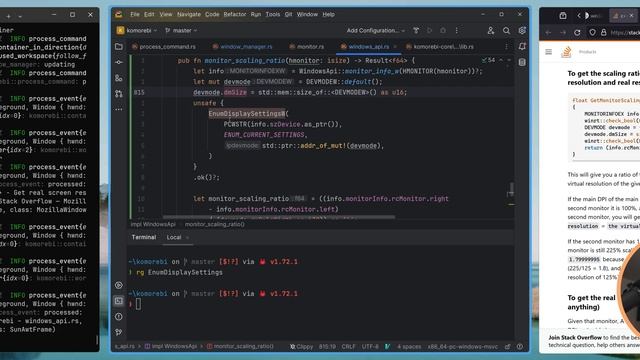Reload the page in the browser window
Image resolution: width=640 pixels, height=360 pixels.
click(577, 33)
